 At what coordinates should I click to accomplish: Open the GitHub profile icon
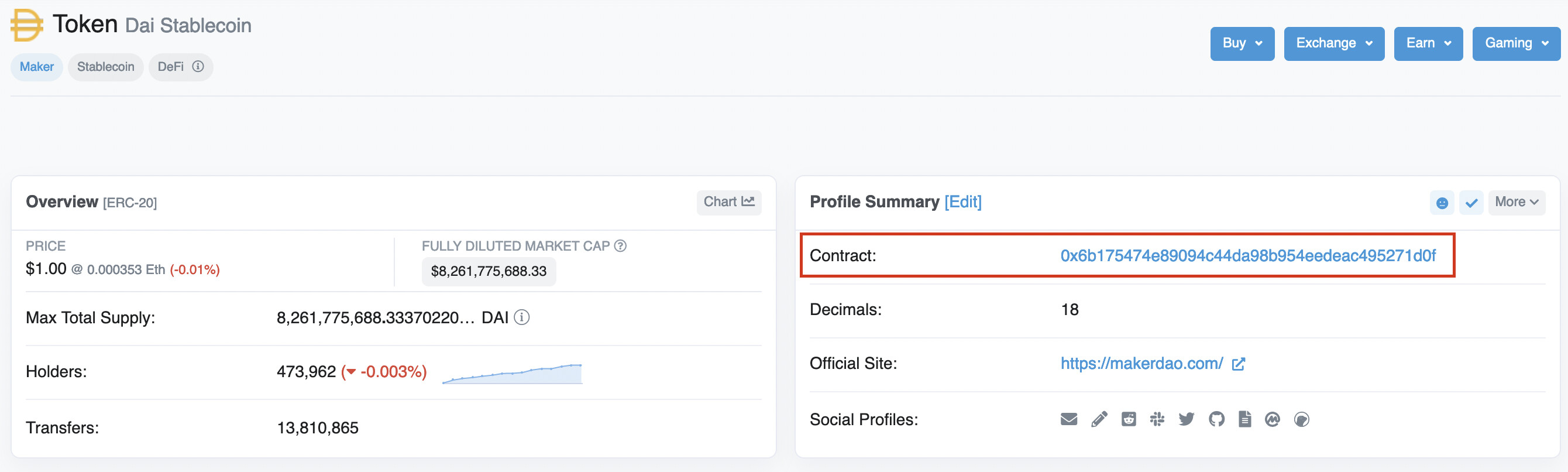click(1216, 419)
